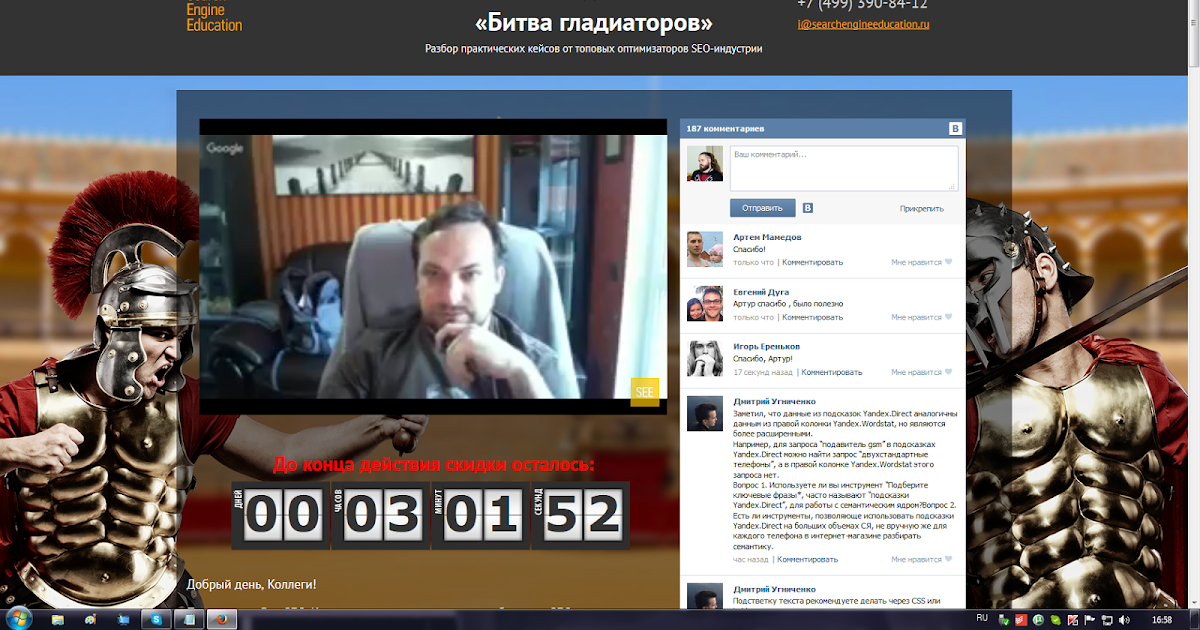Click the Engine Education site logo

[214, 15]
